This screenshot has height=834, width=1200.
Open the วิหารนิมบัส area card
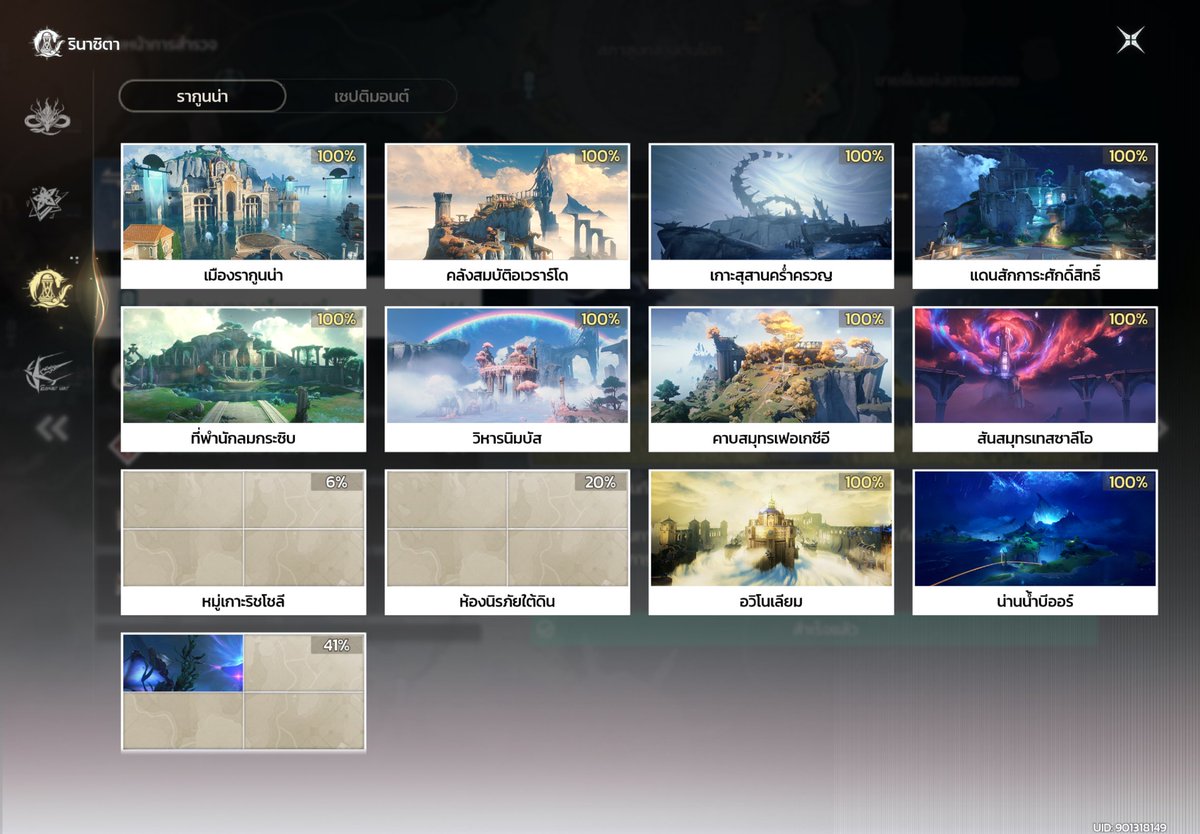tap(507, 379)
